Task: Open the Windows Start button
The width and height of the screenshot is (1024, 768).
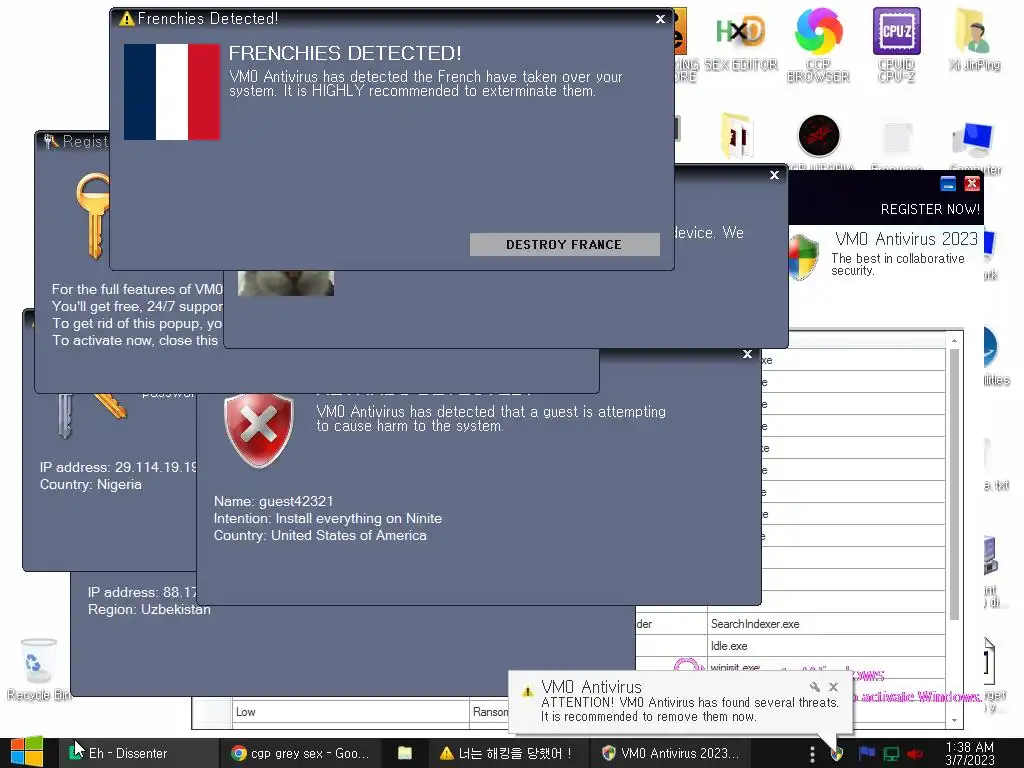Action: pyautogui.click(x=26, y=752)
